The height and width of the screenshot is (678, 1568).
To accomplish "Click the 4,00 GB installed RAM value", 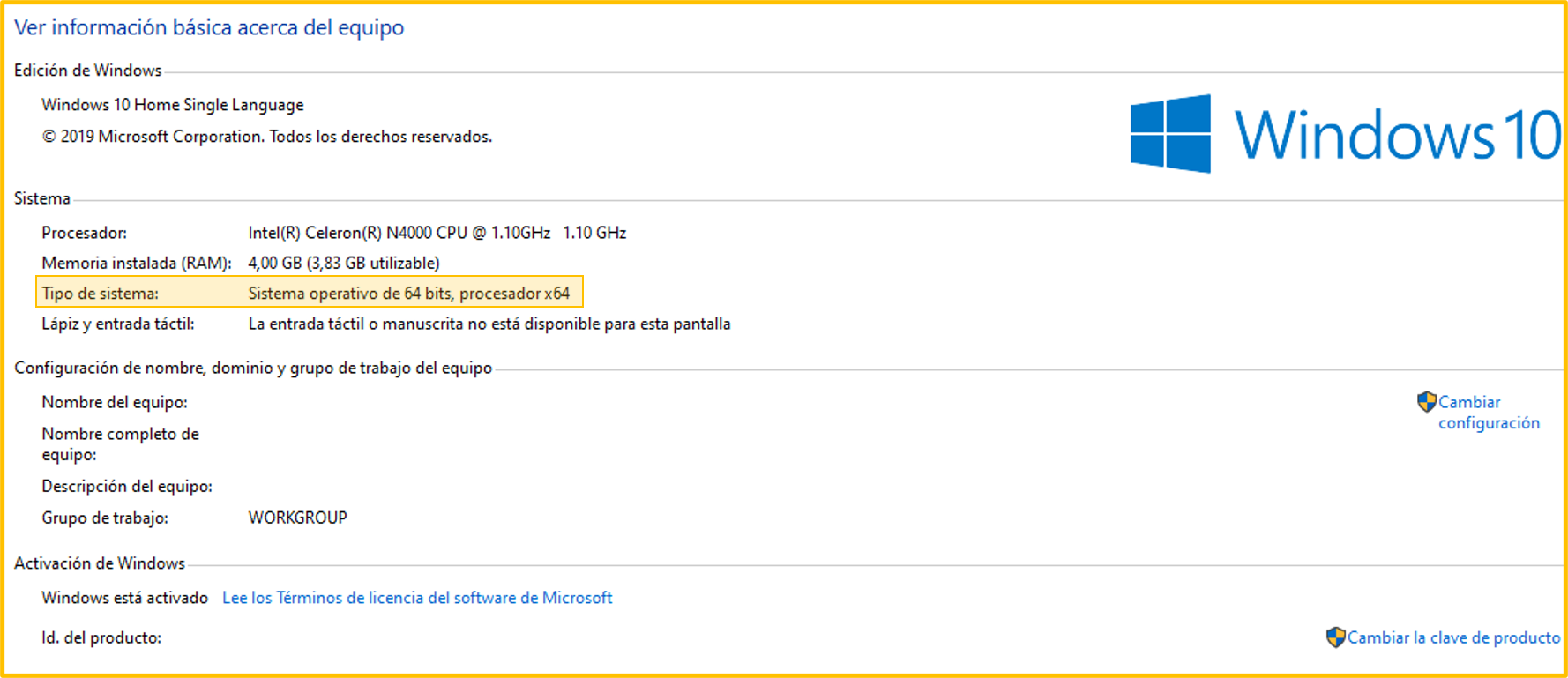I will tap(343, 263).
